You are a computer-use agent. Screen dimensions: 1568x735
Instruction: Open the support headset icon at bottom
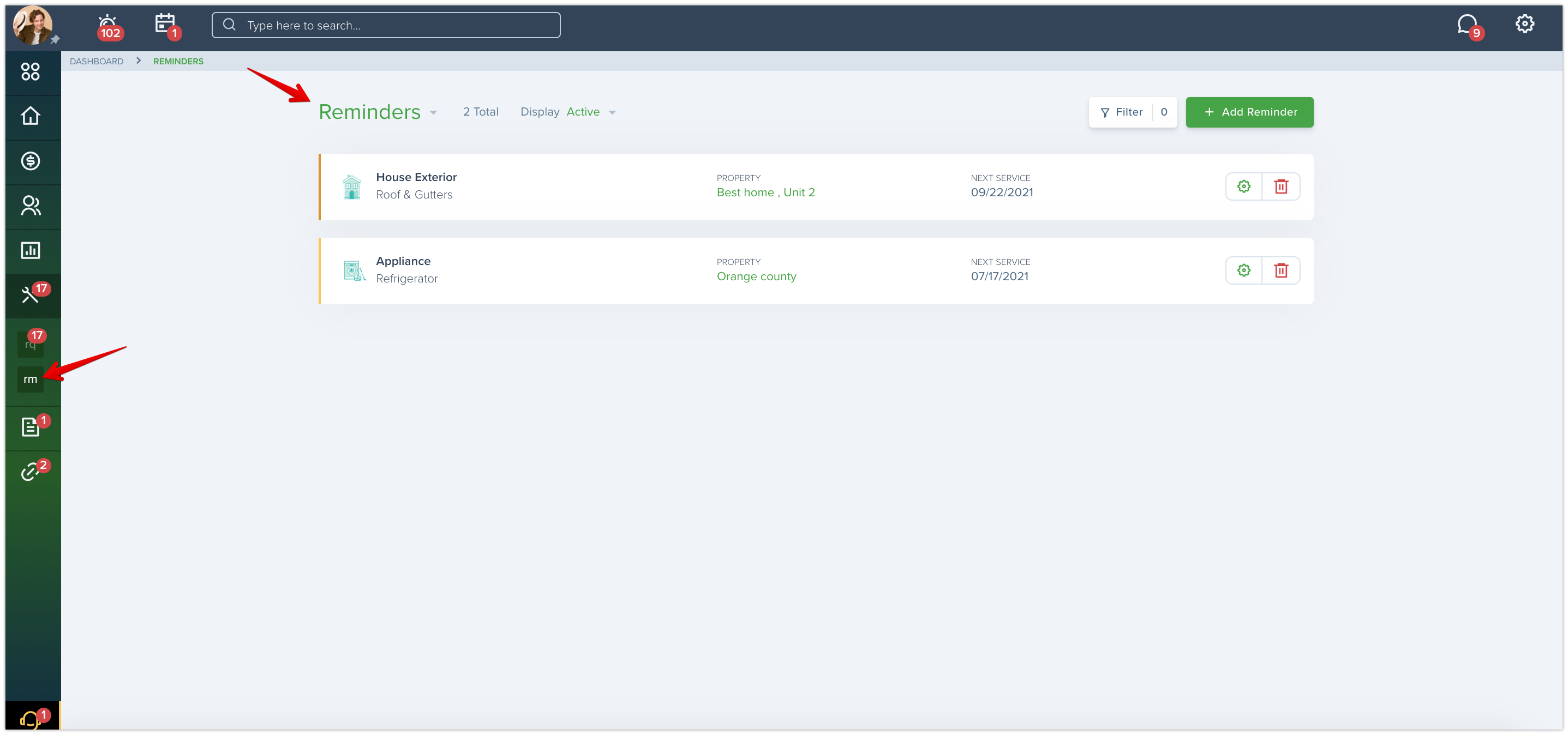pyautogui.click(x=31, y=719)
